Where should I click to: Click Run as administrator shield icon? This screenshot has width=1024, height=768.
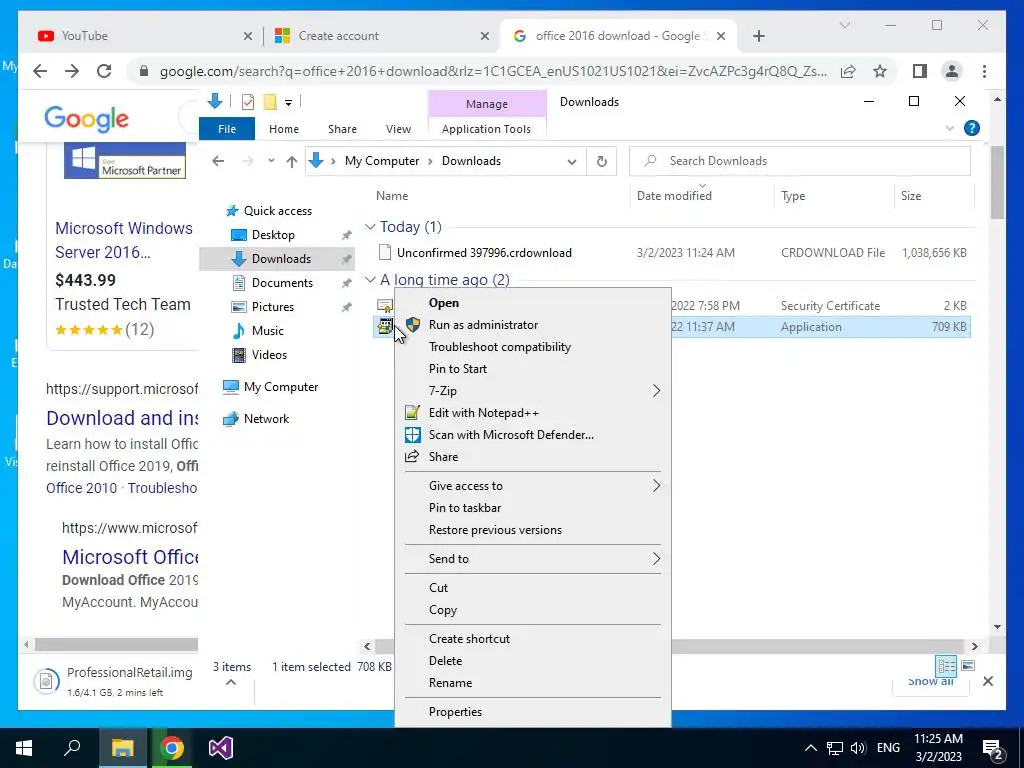tap(413, 325)
